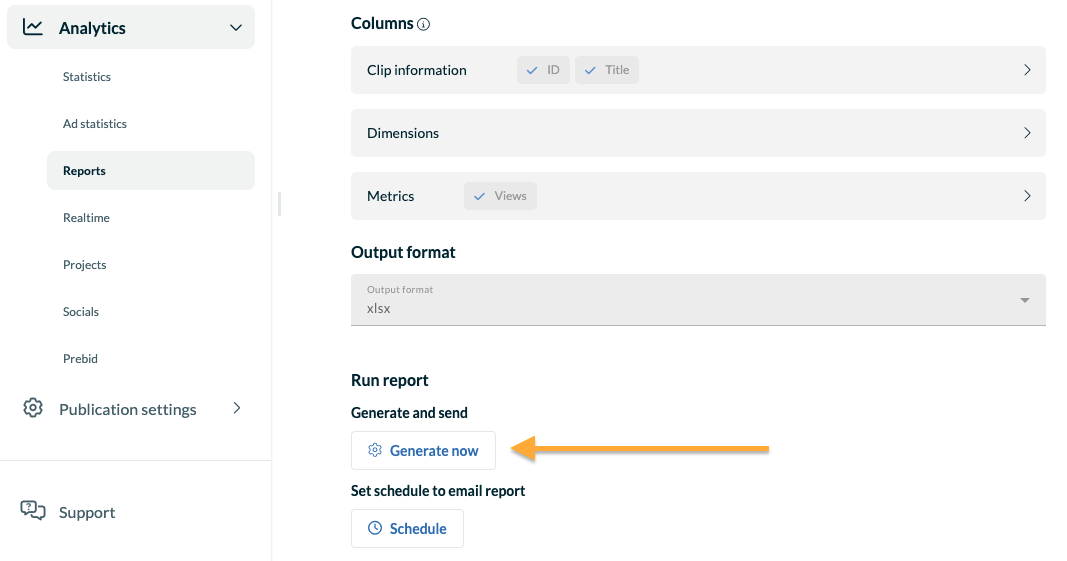Image resolution: width=1067 pixels, height=561 pixels.
Task: Expand the Metrics row arrow
Action: [1028, 196]
